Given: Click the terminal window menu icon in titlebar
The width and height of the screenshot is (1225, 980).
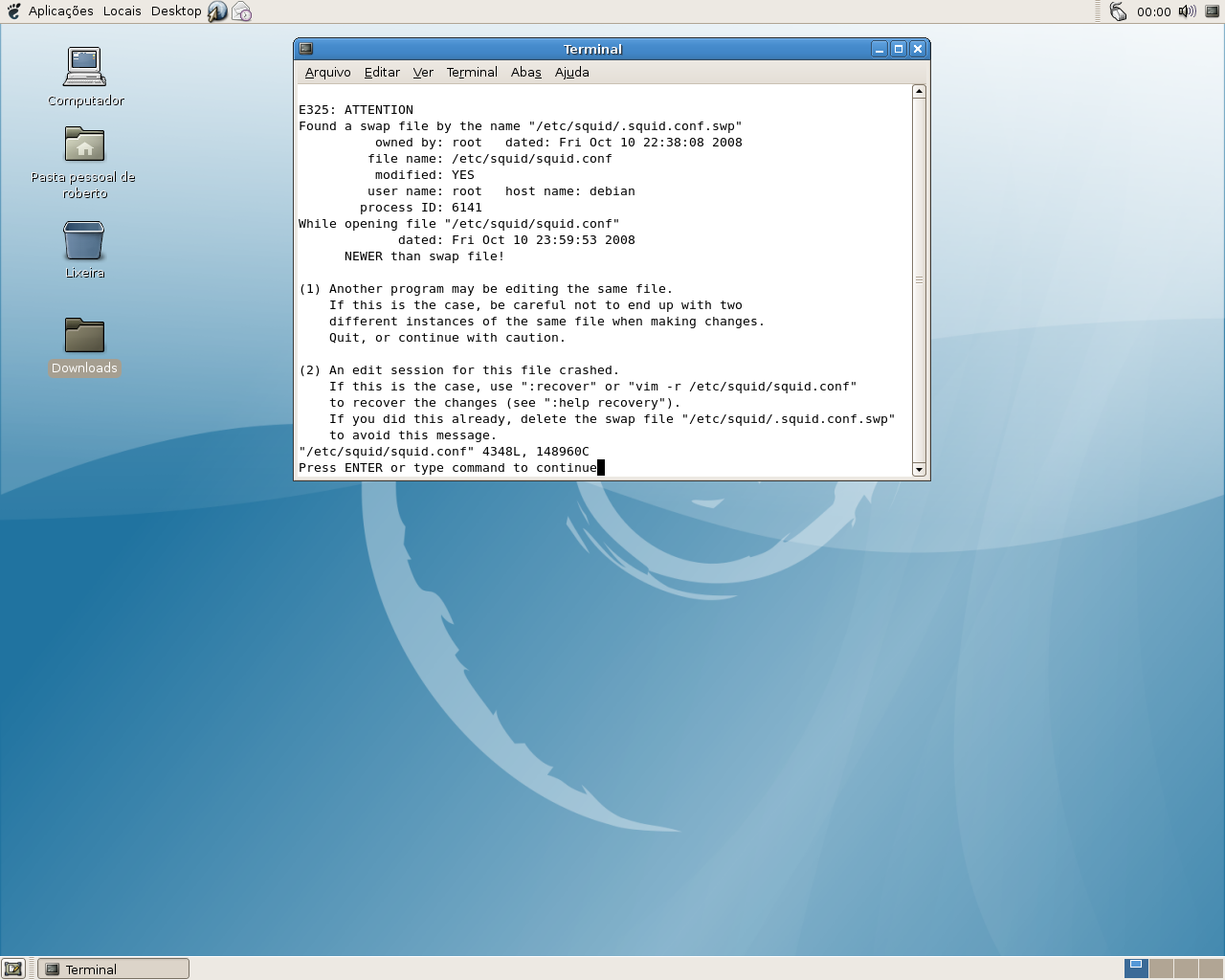Looking at the screenshot, I should coord(306,49).
